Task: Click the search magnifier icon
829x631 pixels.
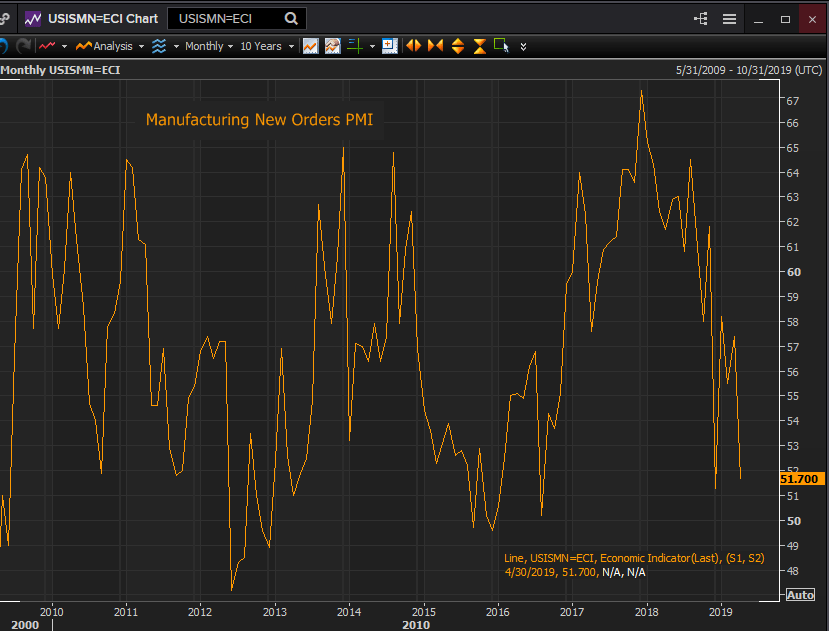Action: (x=291, y=19)
